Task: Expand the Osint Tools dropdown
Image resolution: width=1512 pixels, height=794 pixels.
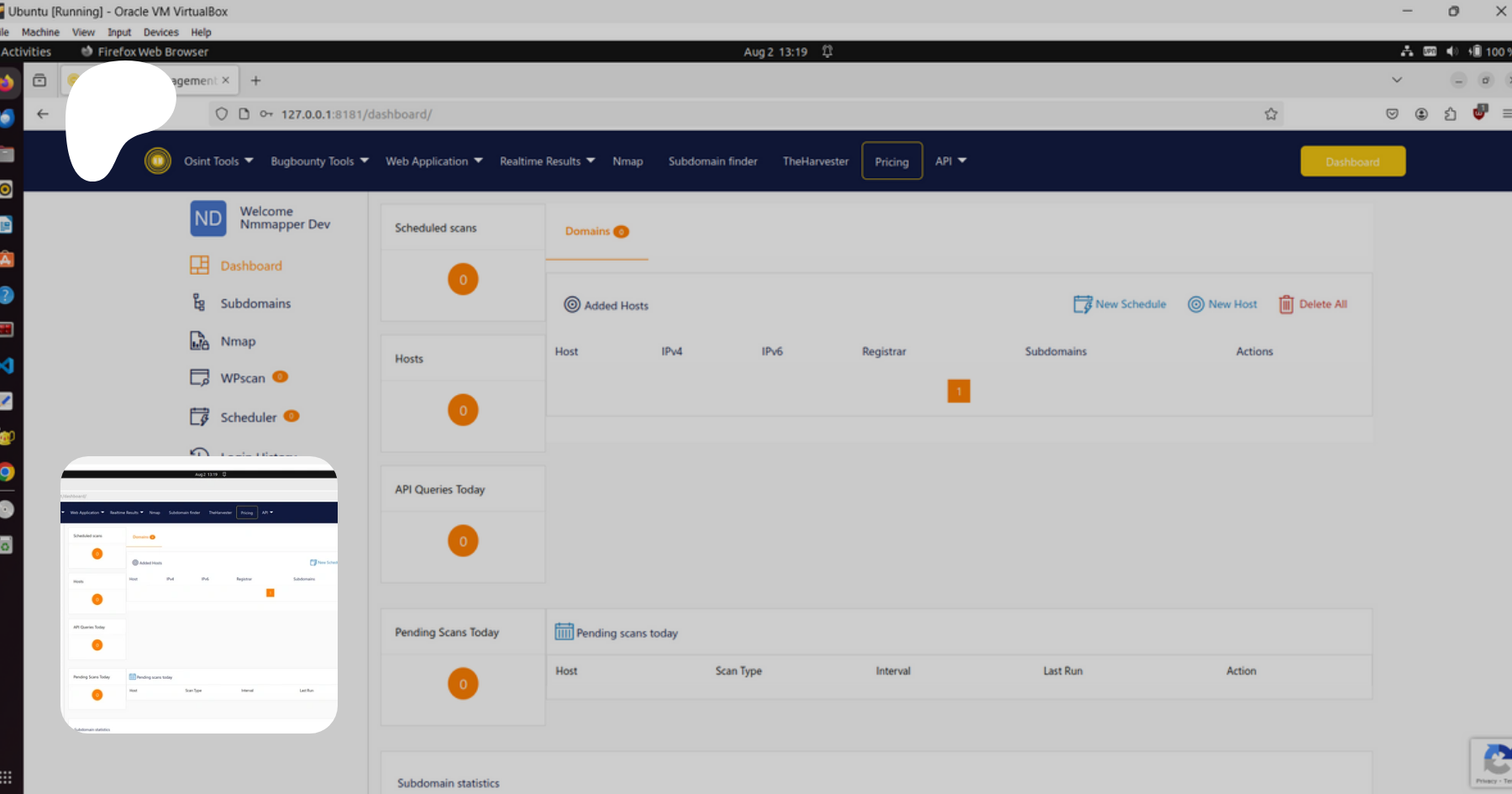Action: tap(218, 161)
